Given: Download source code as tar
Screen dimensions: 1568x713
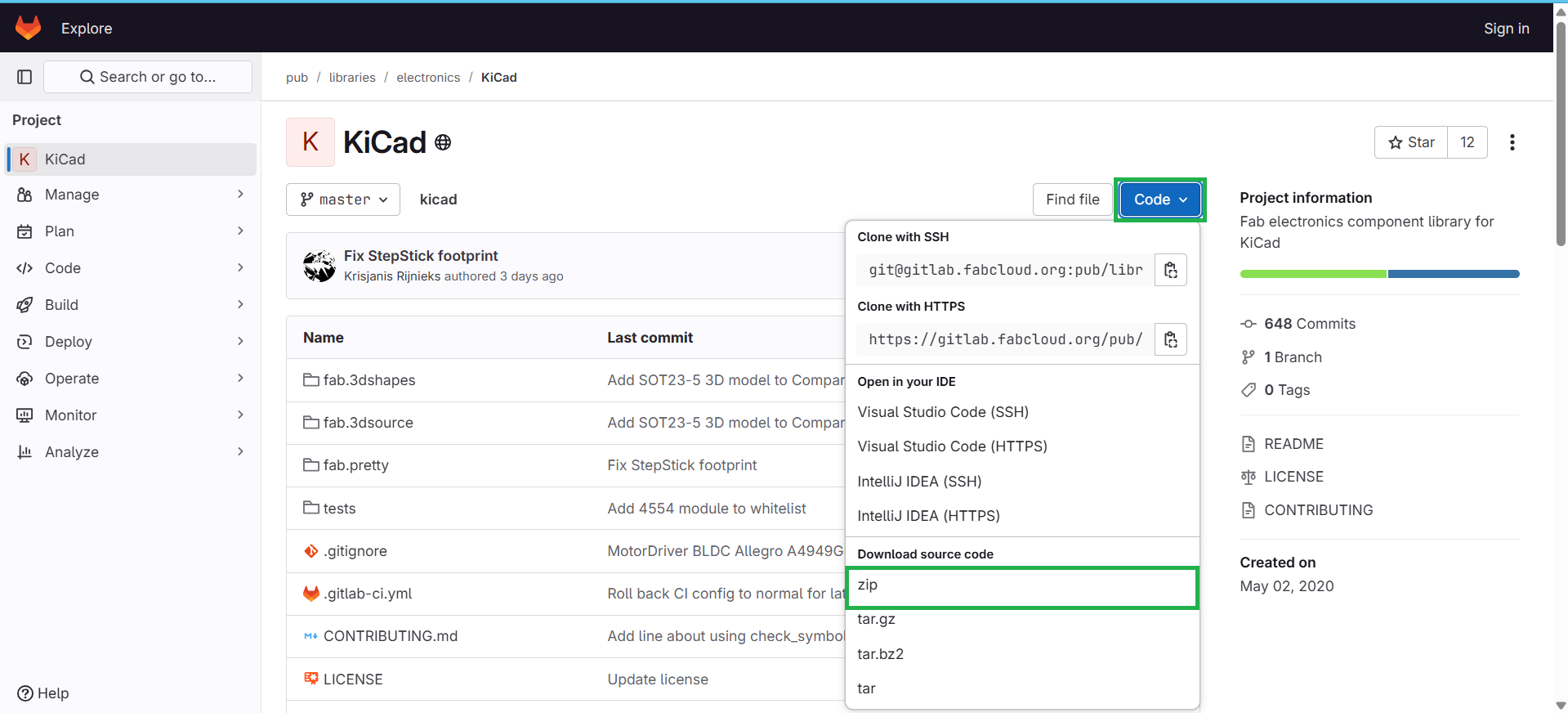Looking at the screenshot, I should [x=1022, y=688].
